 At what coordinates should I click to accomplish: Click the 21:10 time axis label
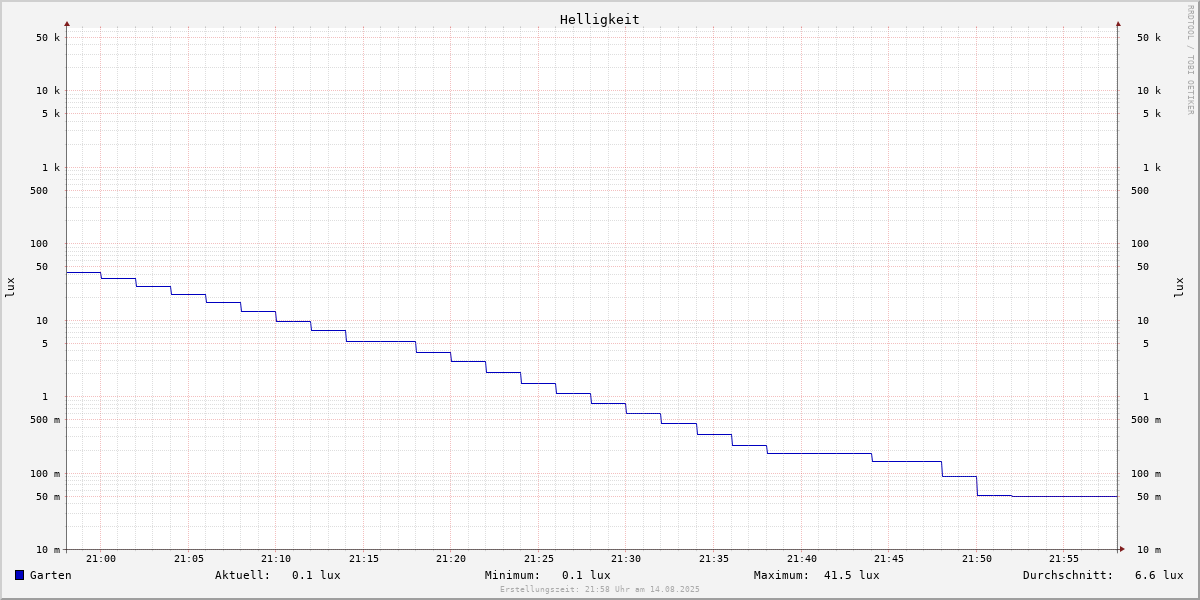[x=276, y=559]
